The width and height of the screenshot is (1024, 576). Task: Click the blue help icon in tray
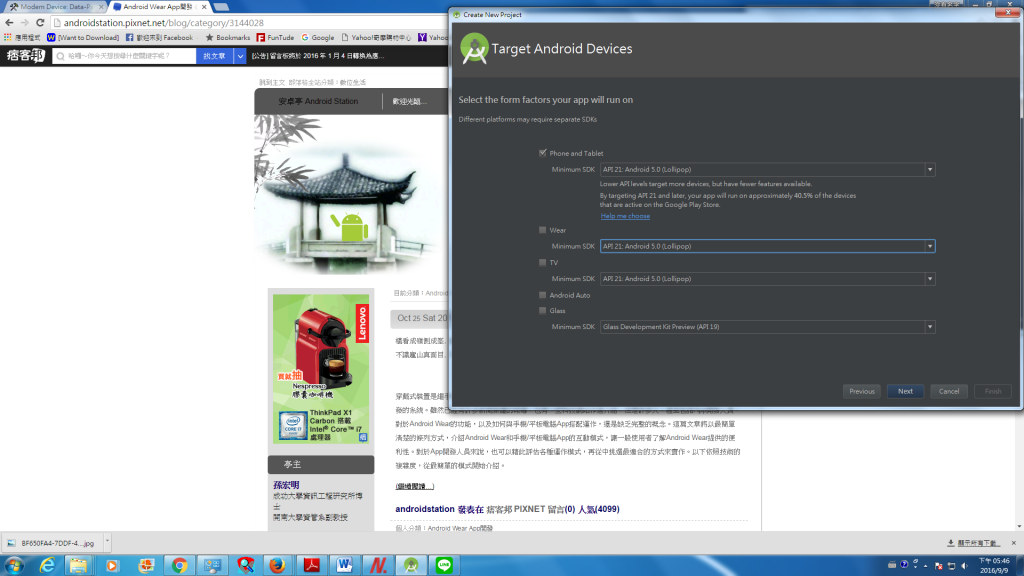point(904,564)
